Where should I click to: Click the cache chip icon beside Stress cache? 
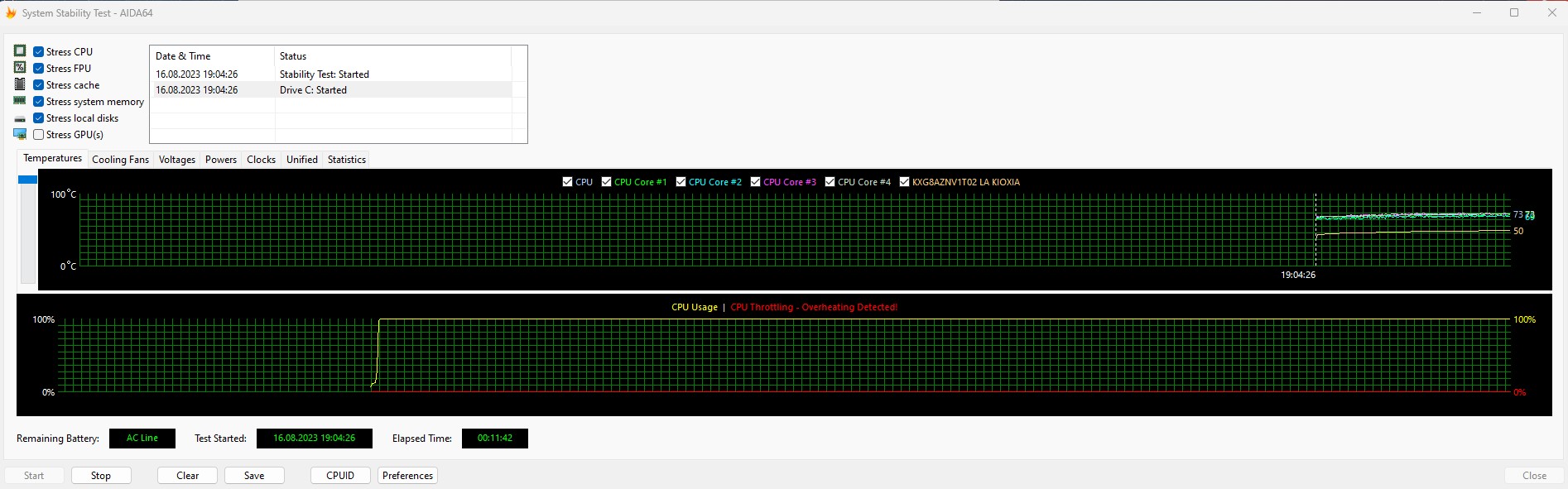(20, 84)
